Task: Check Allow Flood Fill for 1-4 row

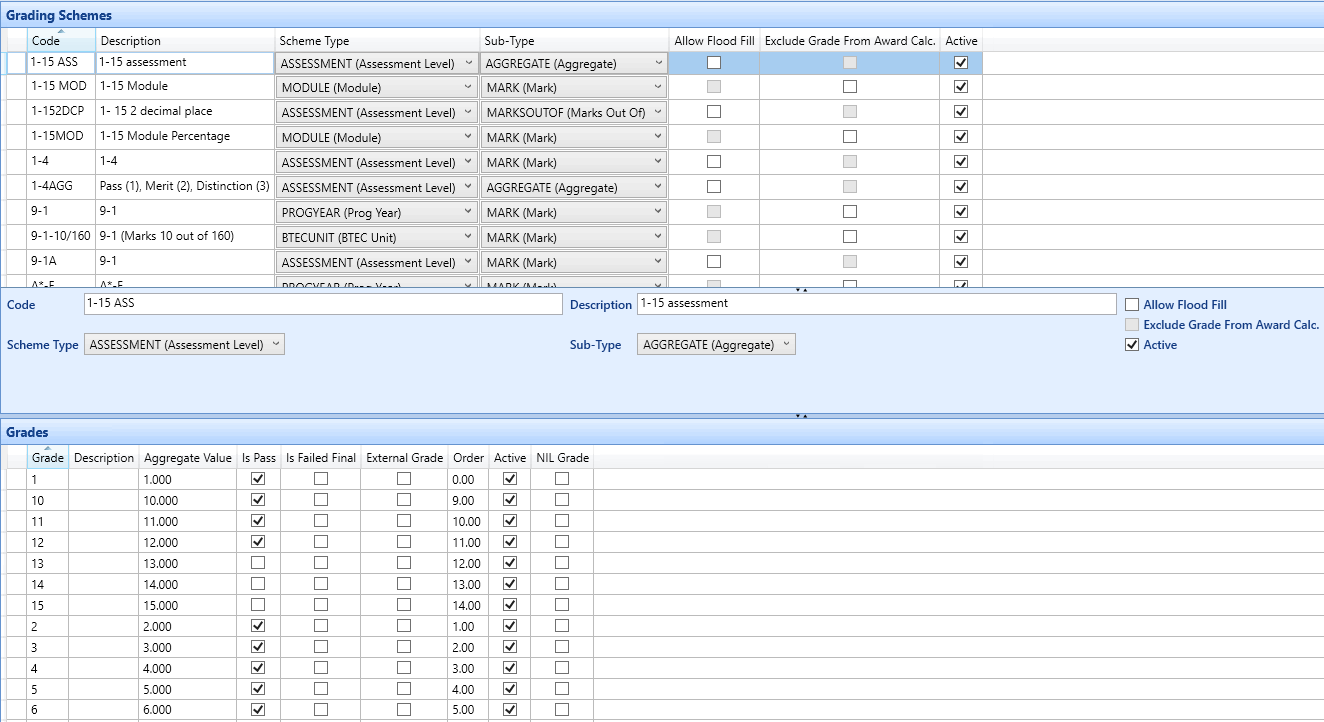Action: pyautogui.click(x=714, y=162)
